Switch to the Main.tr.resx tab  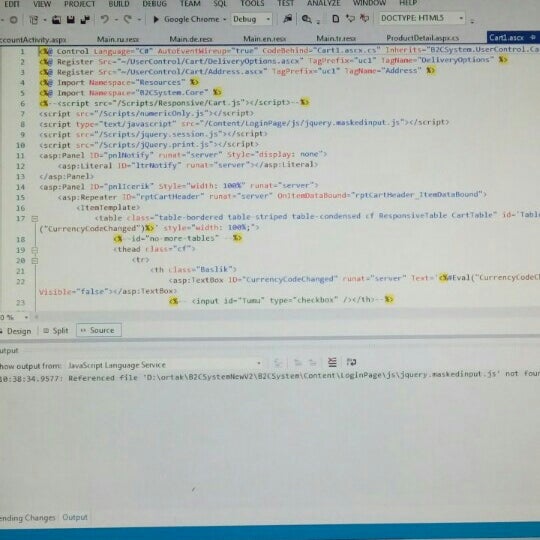tap(336, 38)
